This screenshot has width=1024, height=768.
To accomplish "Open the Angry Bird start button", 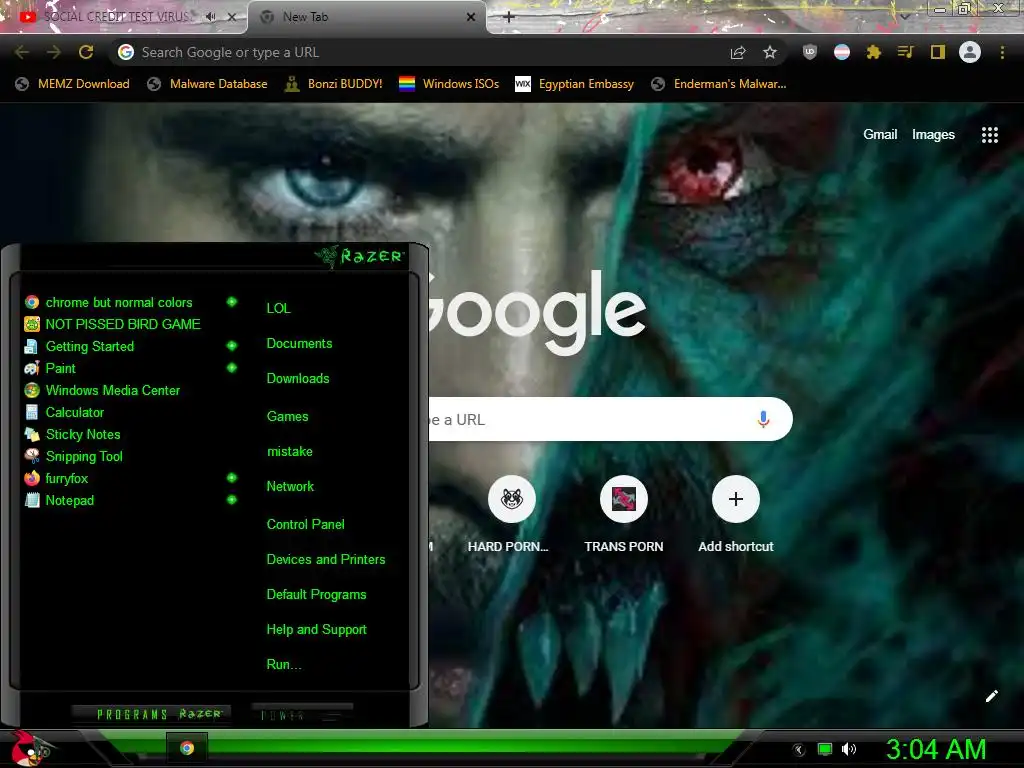I will coord(30,748).
